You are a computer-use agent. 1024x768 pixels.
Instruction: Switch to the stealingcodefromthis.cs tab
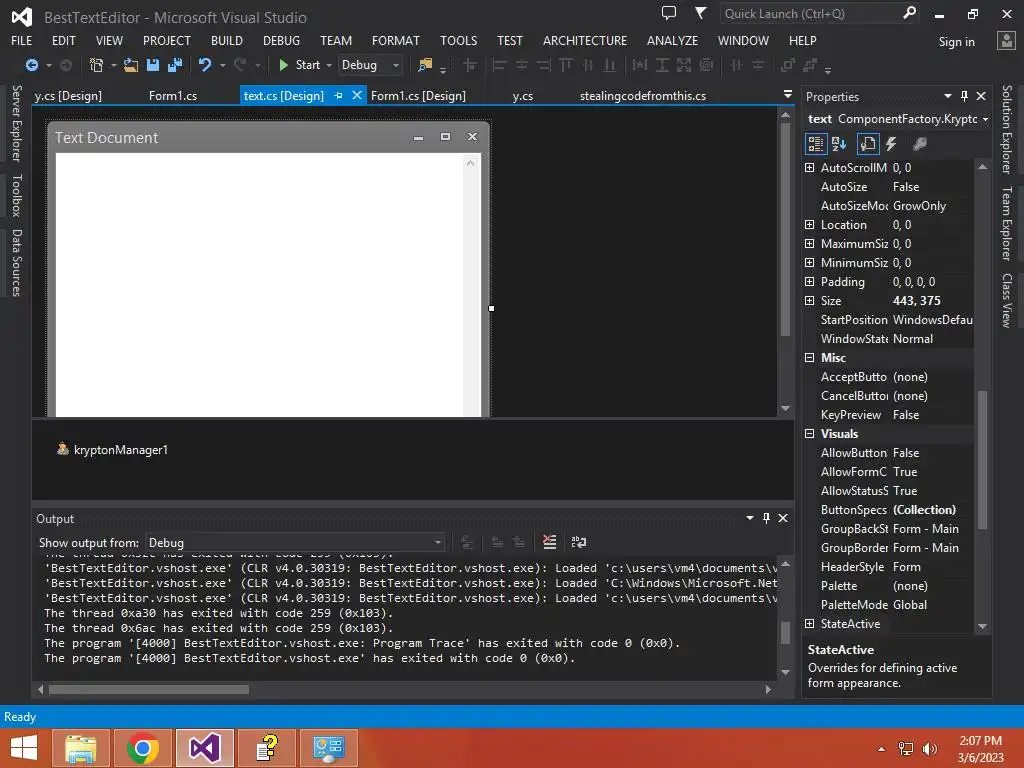(643, 95)
